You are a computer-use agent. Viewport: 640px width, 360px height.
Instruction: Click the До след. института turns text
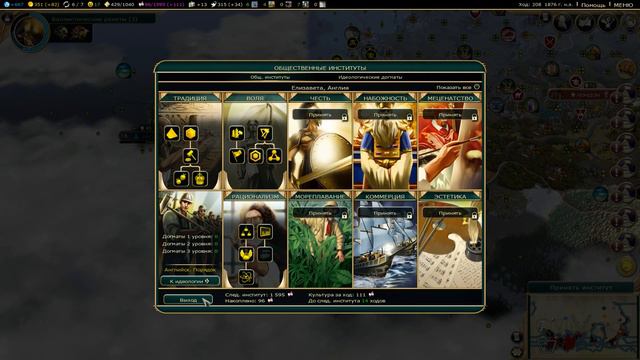(x=347, y=301)
